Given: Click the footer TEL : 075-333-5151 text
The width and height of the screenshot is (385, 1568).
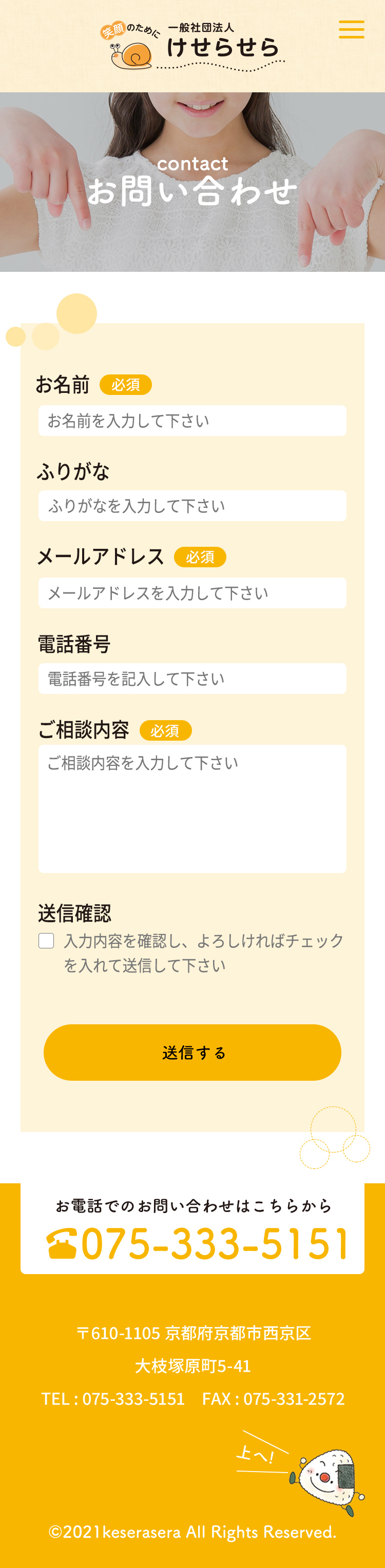Looking at the screenshot, I should pos(113,1399).
